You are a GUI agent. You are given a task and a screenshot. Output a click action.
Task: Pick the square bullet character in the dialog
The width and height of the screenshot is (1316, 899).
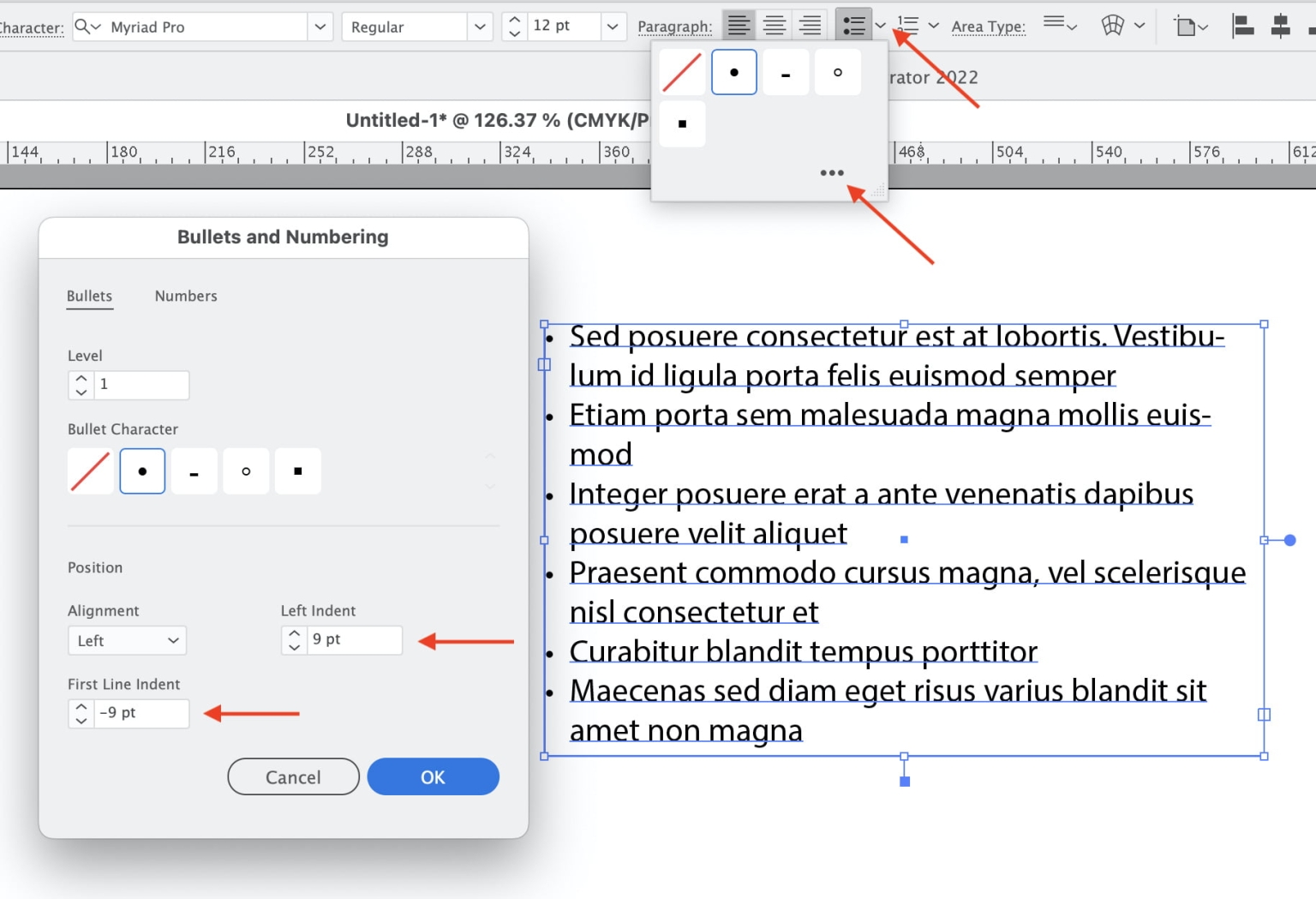(x=297, y=470)
